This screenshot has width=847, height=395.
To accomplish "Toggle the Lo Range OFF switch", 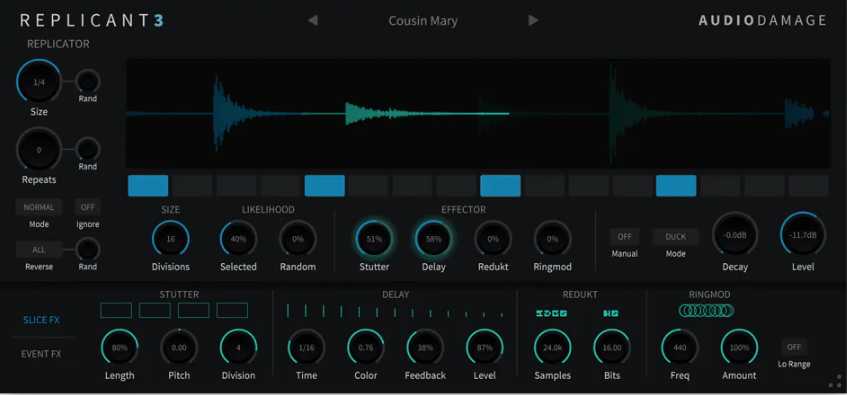I will (794, 347).
